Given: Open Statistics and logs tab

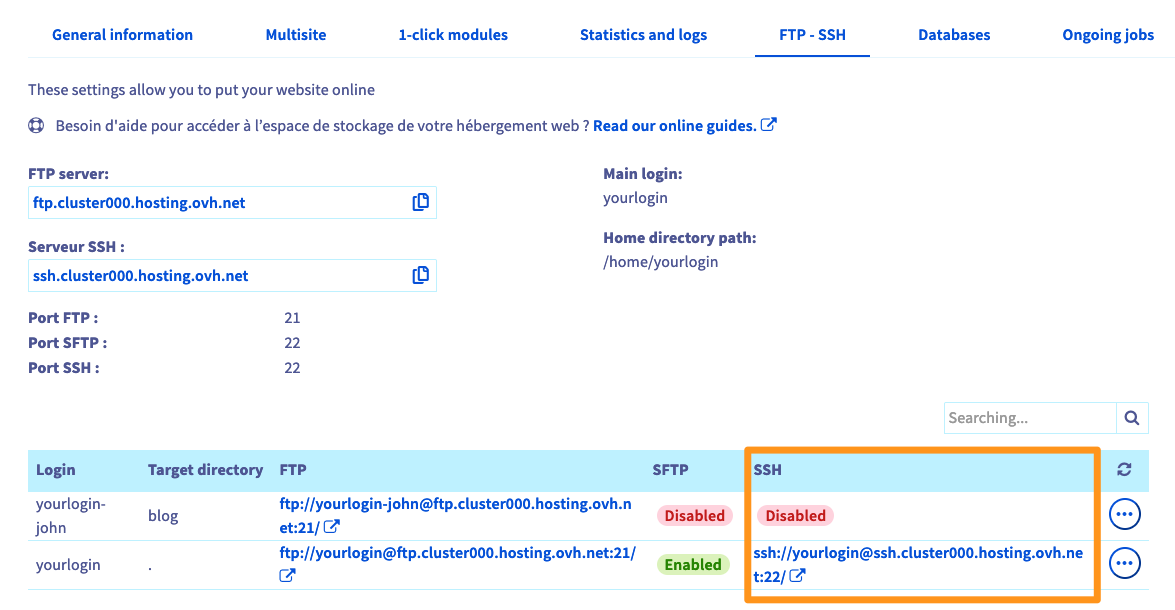Looking at the screenshot, I should 643,34.
